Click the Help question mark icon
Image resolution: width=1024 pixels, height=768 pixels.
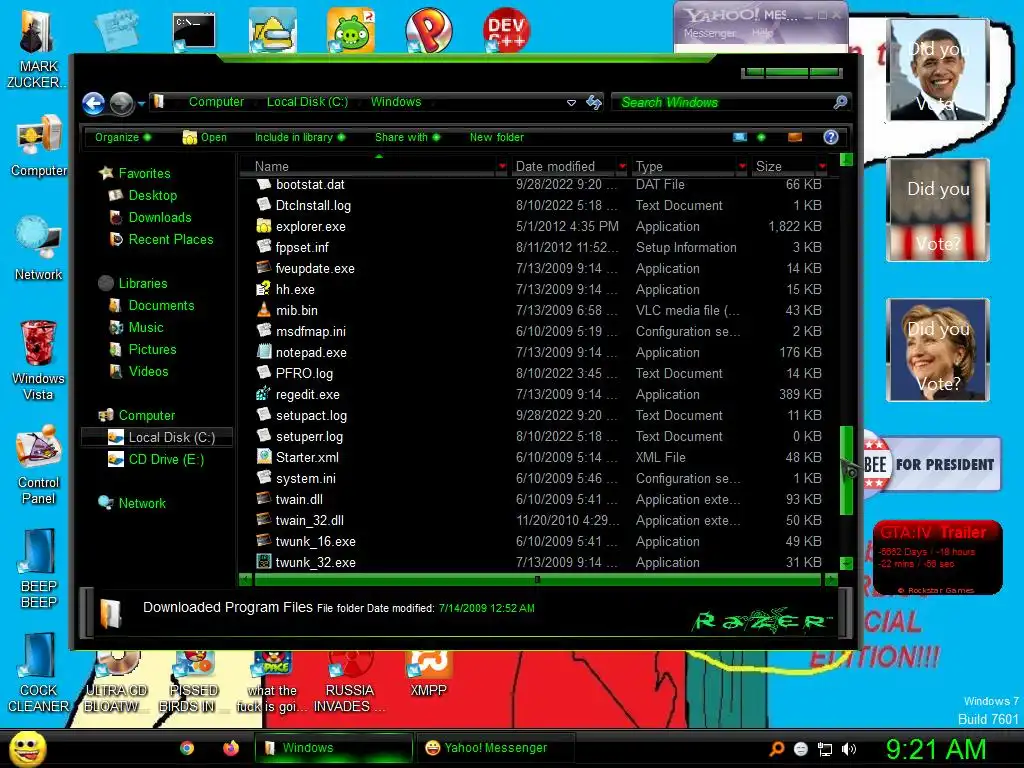[x=831, y=137]
